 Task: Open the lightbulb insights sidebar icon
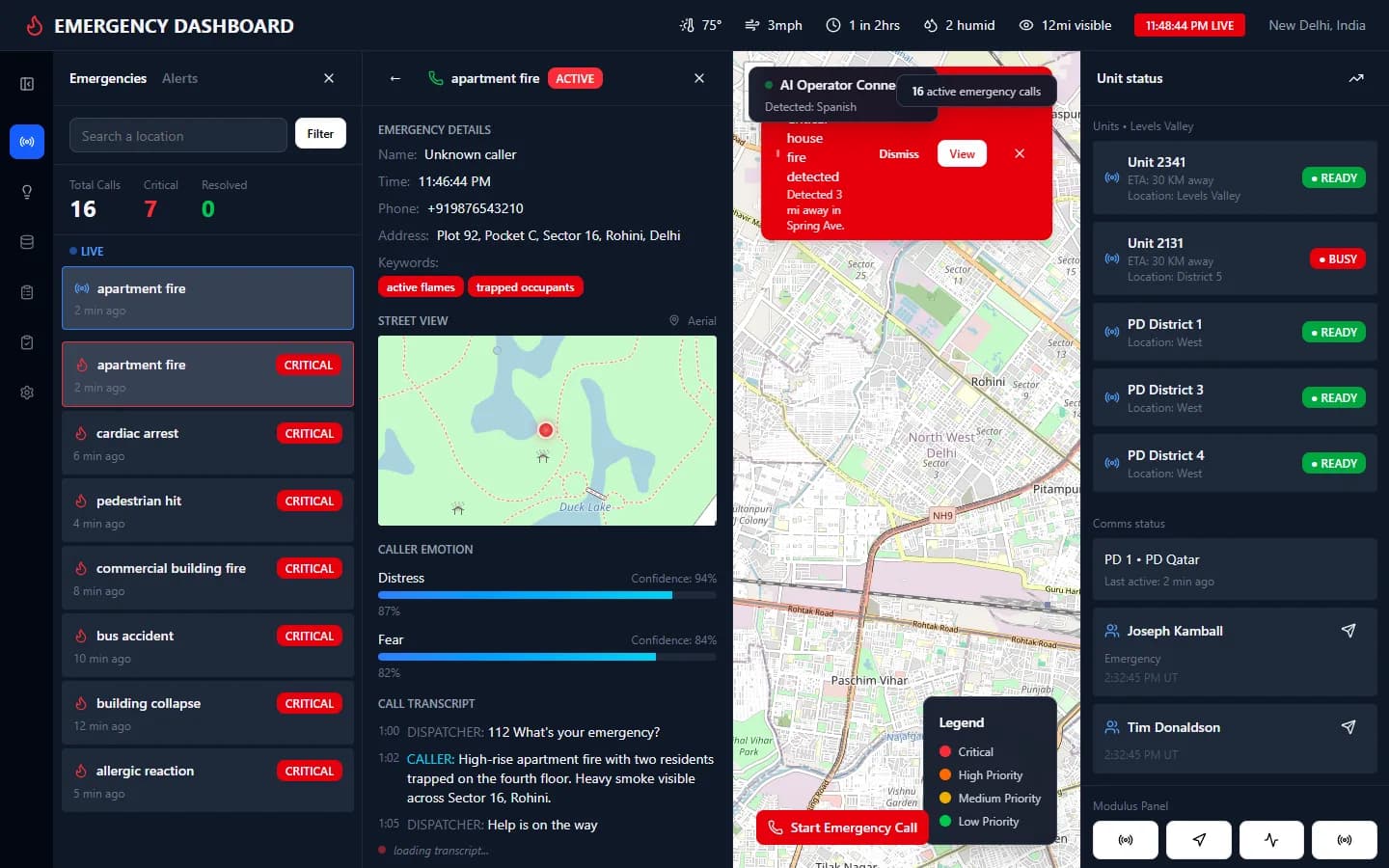click(27, 192)
